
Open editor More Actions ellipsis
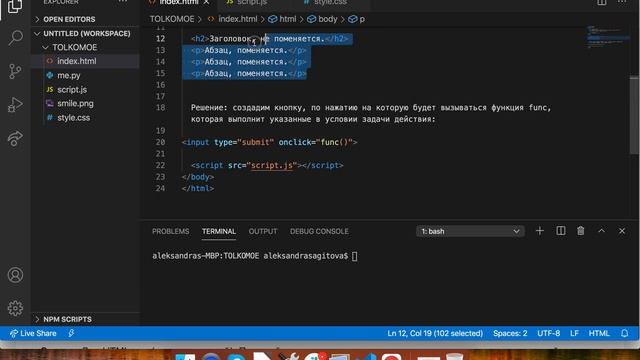(x=622, y=2)
